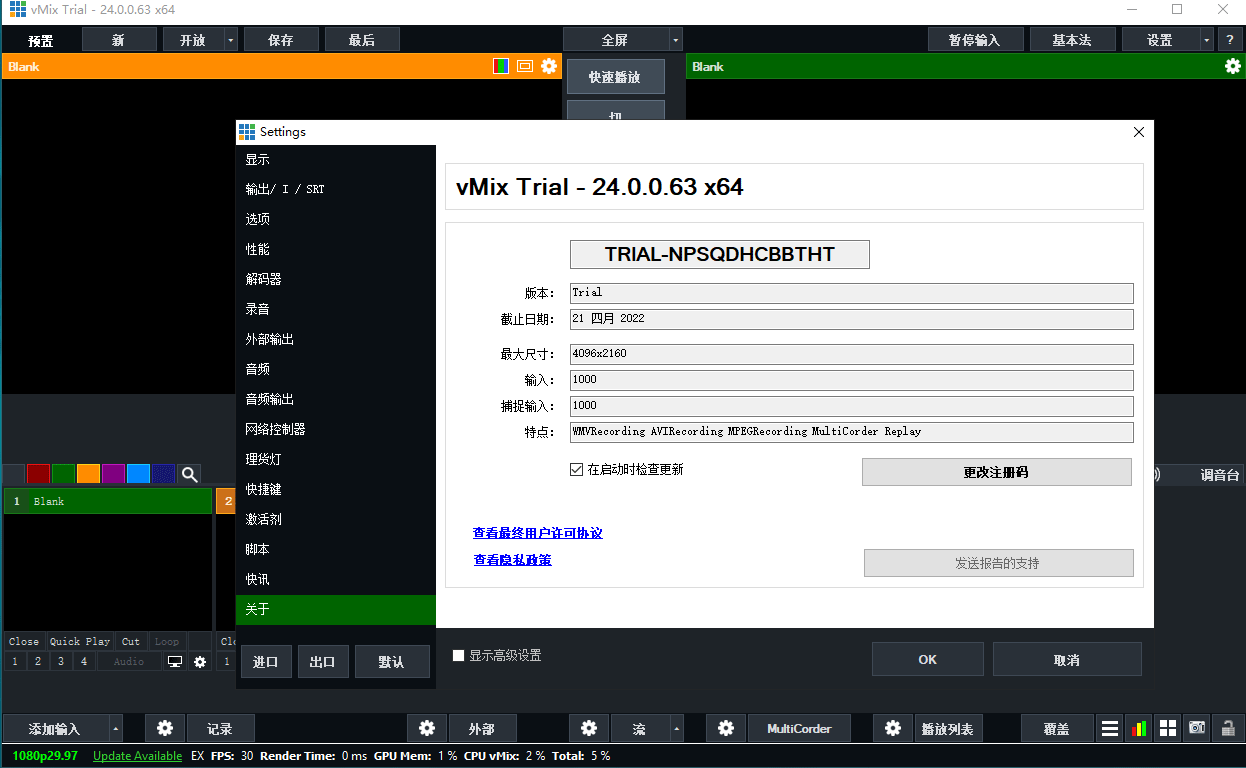1246x768 pixels.
Task: Open MultiCorder gear settings
Action: click(726, 728)
